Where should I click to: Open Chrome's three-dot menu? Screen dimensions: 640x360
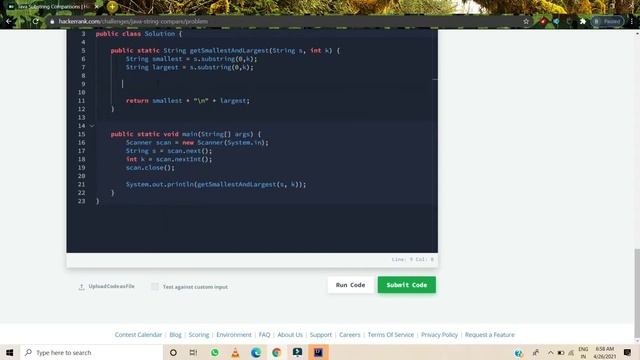(x=631, y=21)
